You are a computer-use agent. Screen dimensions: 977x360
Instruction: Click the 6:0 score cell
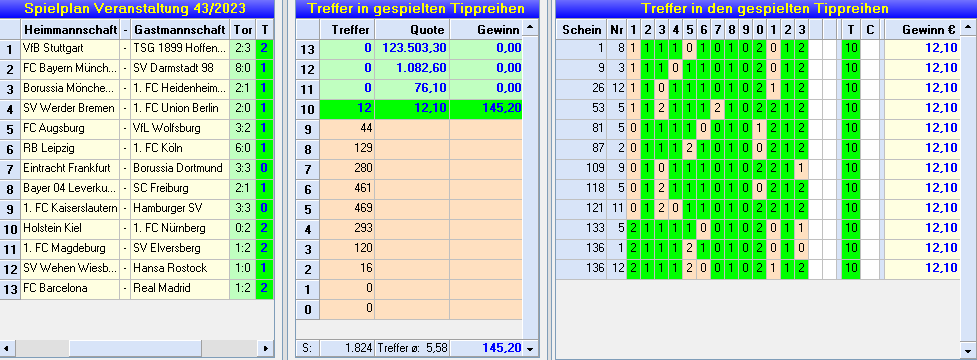[x=243, y=148]
